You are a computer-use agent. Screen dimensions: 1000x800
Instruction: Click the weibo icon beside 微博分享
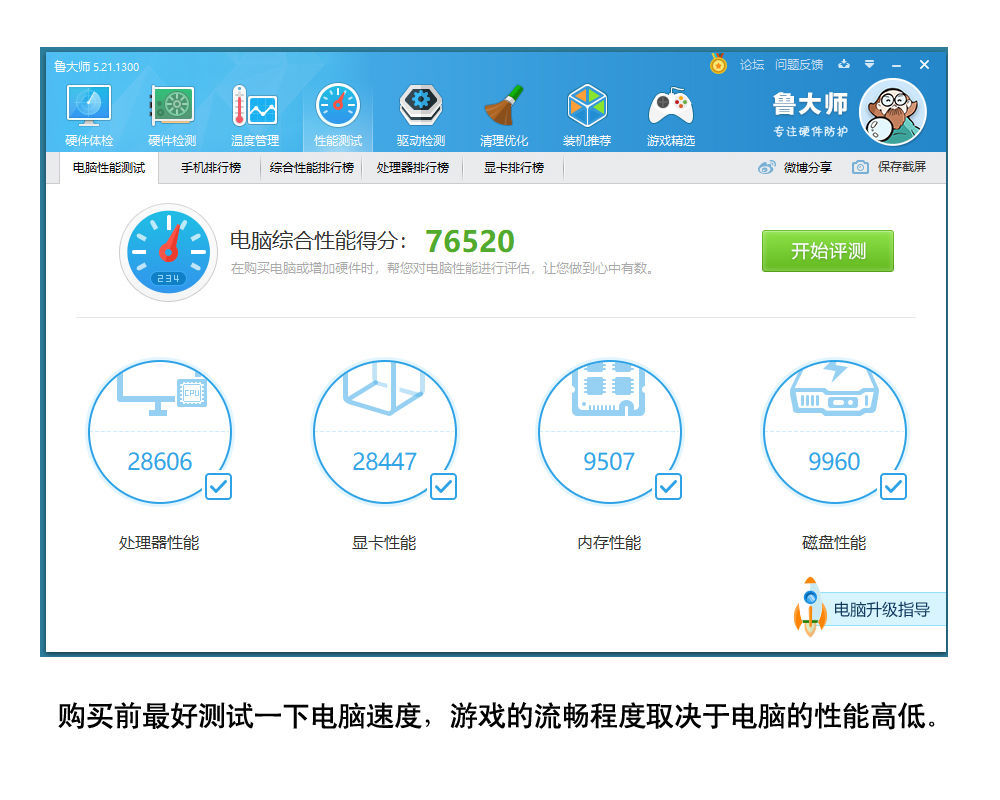pos(767,167)
